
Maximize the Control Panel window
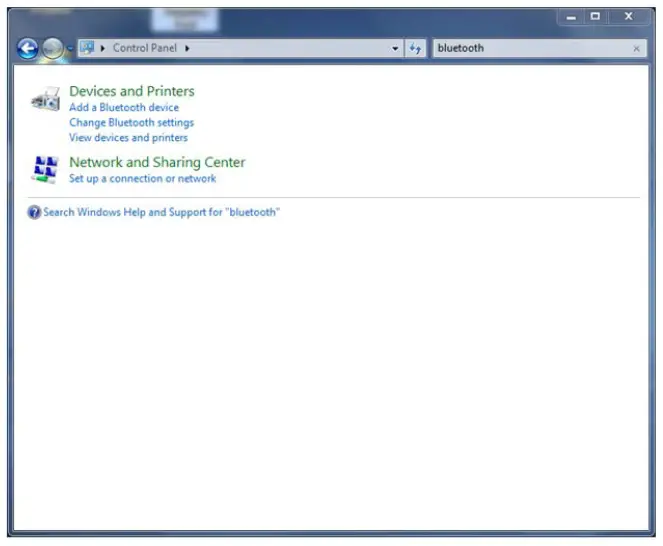coord(595,17)
